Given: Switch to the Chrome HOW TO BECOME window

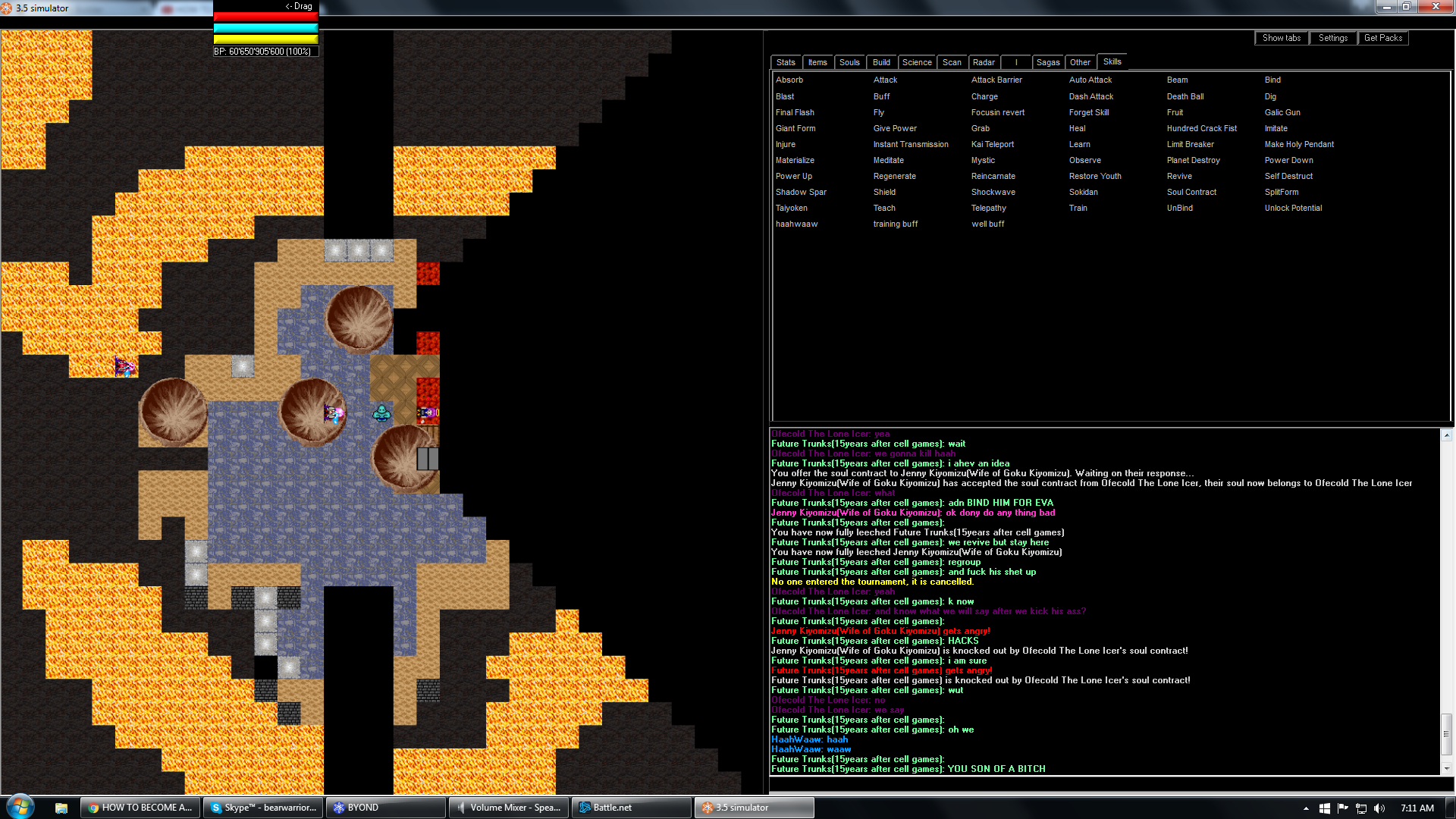Looking at the screenshot, I should click(x=141, y=808).
